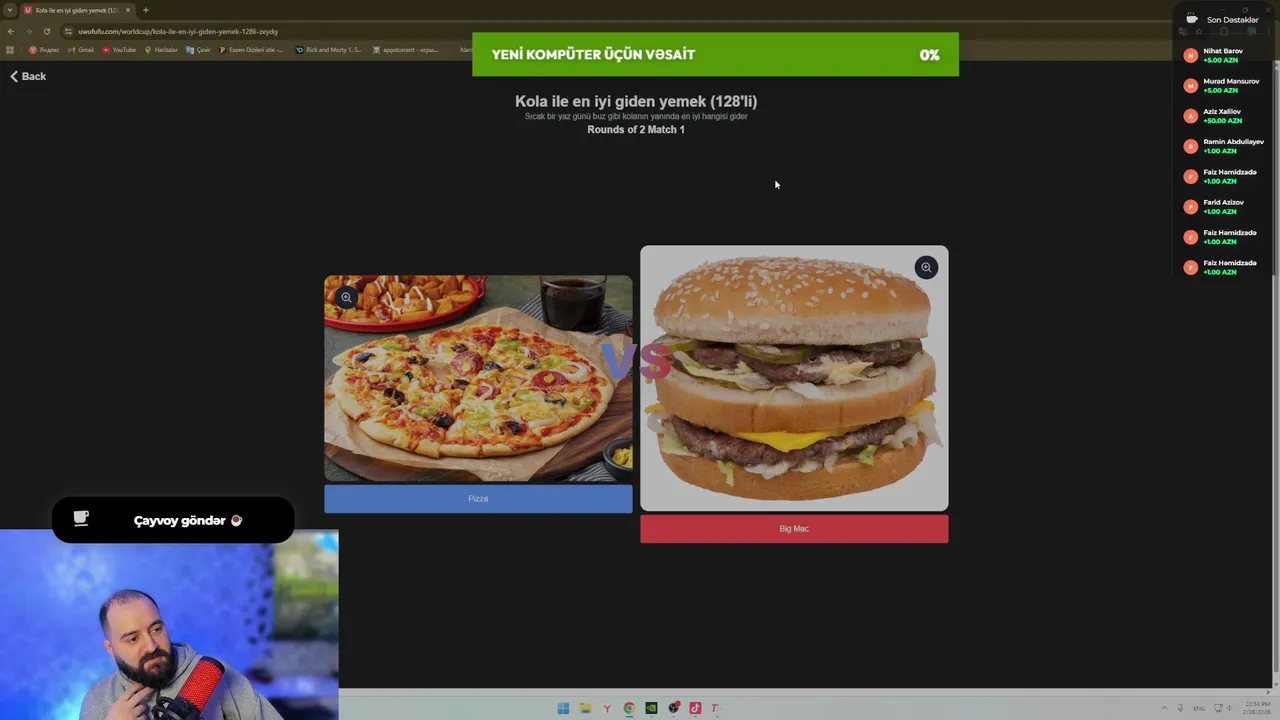Select the 'Kola ile en iyi giden yemek' tab

[x=77, y=10]
